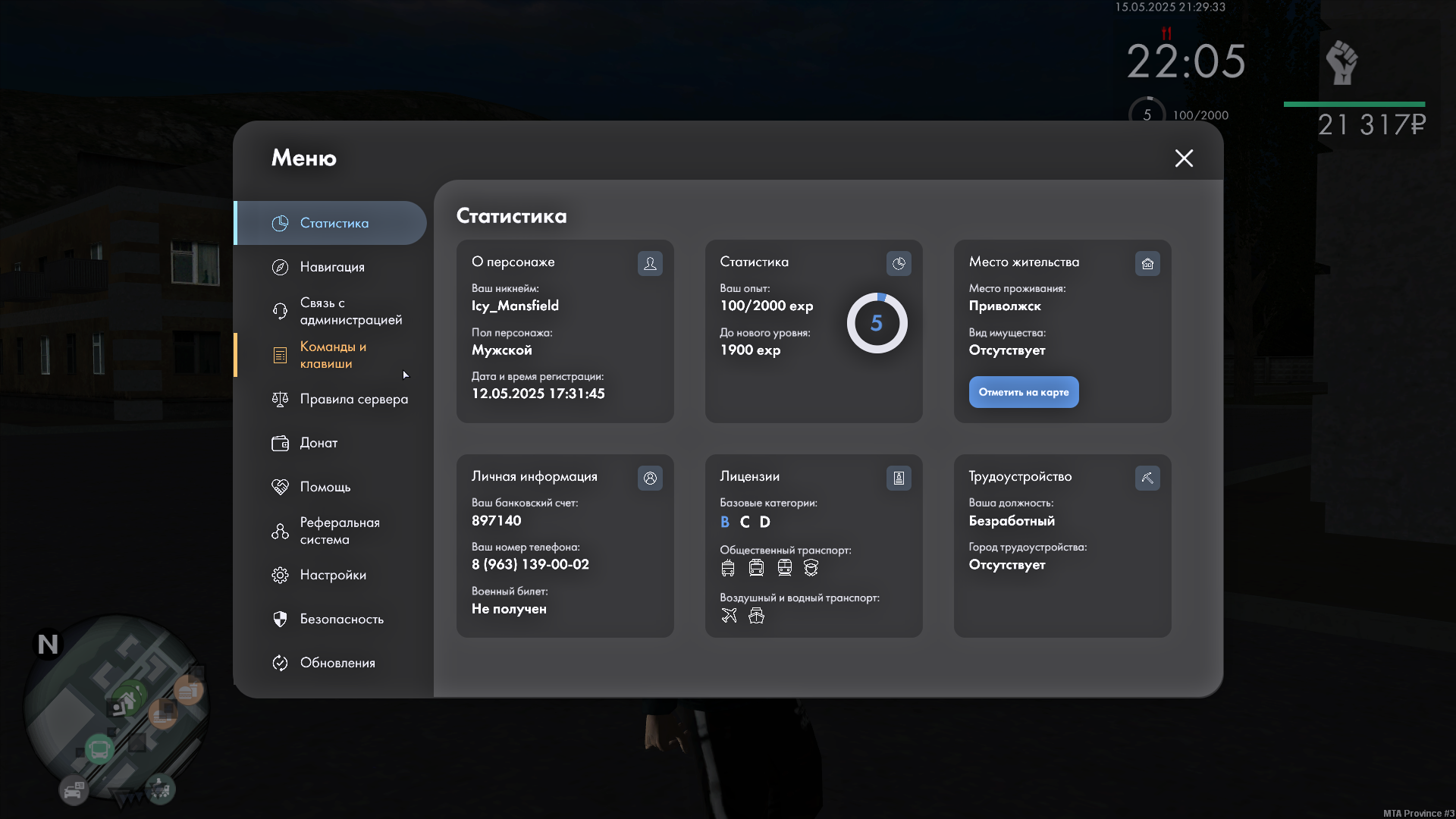Click the compass icon beside Навигация
Image resolution: width=1456 pixels, height=819 pixels.
(280, 267)
